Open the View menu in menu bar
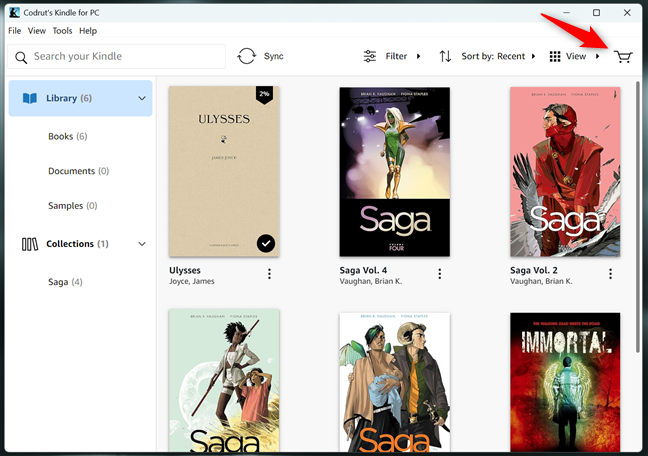 click(x=37, y=31)
